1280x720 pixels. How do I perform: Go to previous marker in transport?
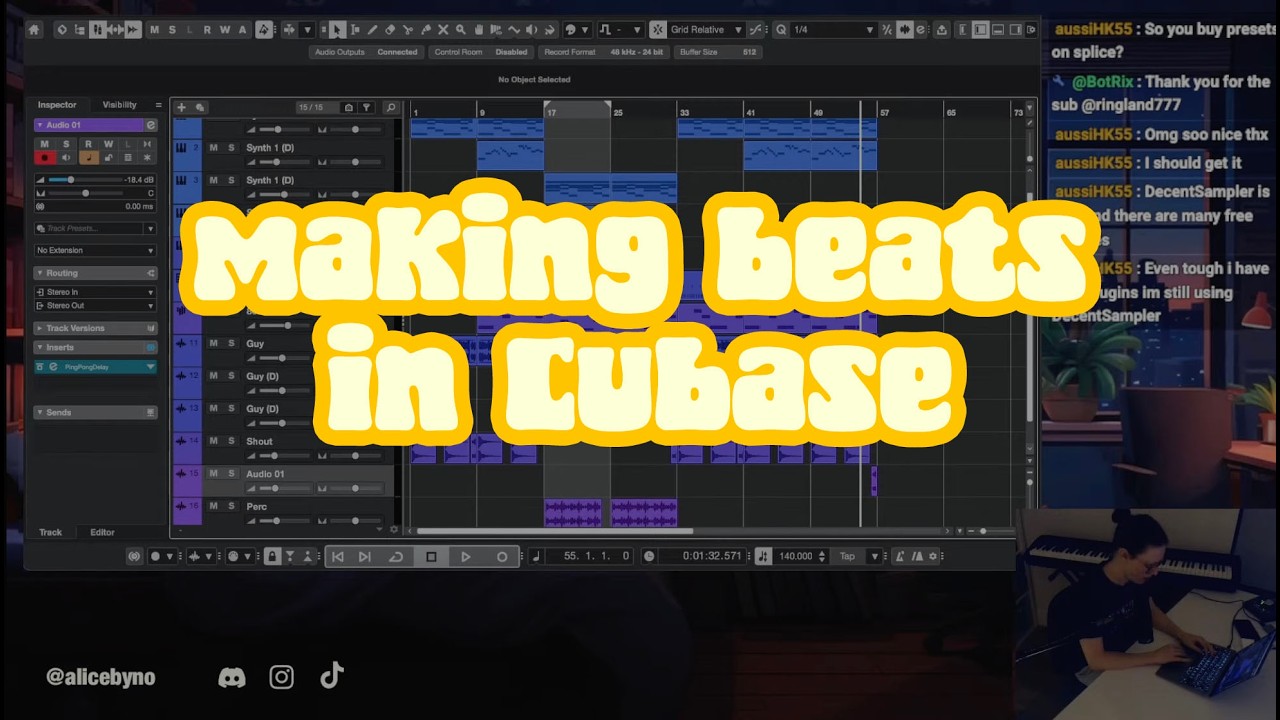[x=338, y=556]
